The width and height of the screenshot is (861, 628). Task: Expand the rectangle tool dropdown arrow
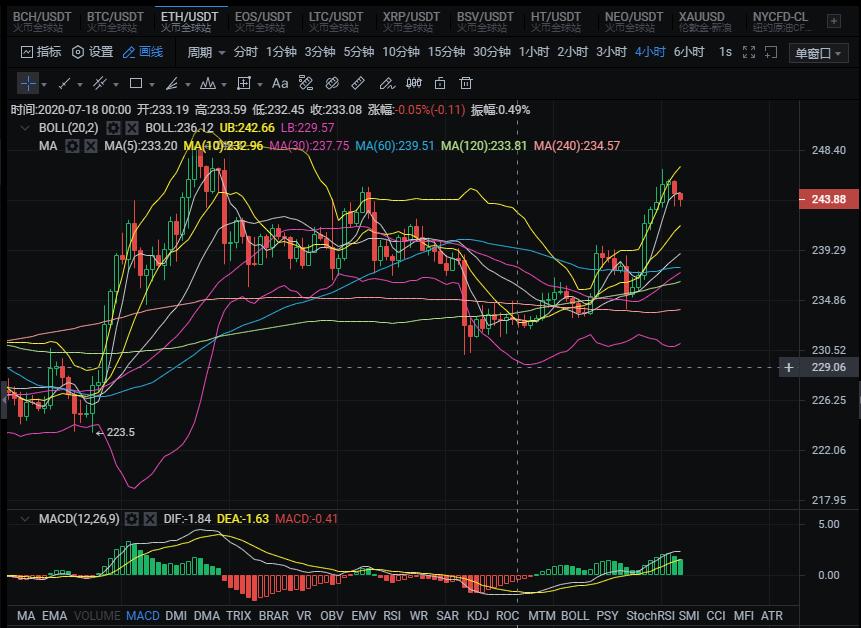coord(152,85)
